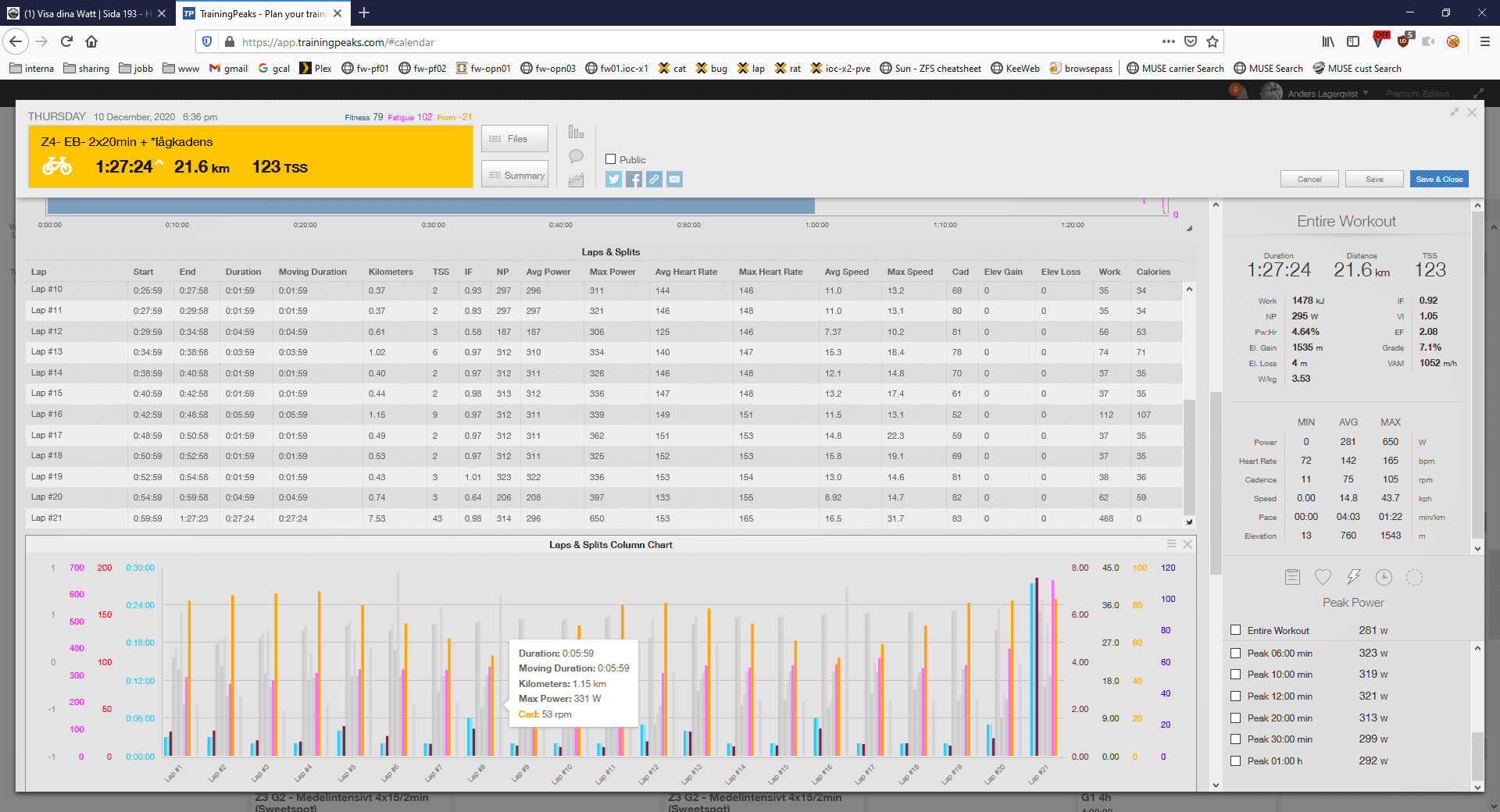The height and width of the screenshot is (812, 1500).
Task: Enable the Public checkbox
Action: point(611,159)
